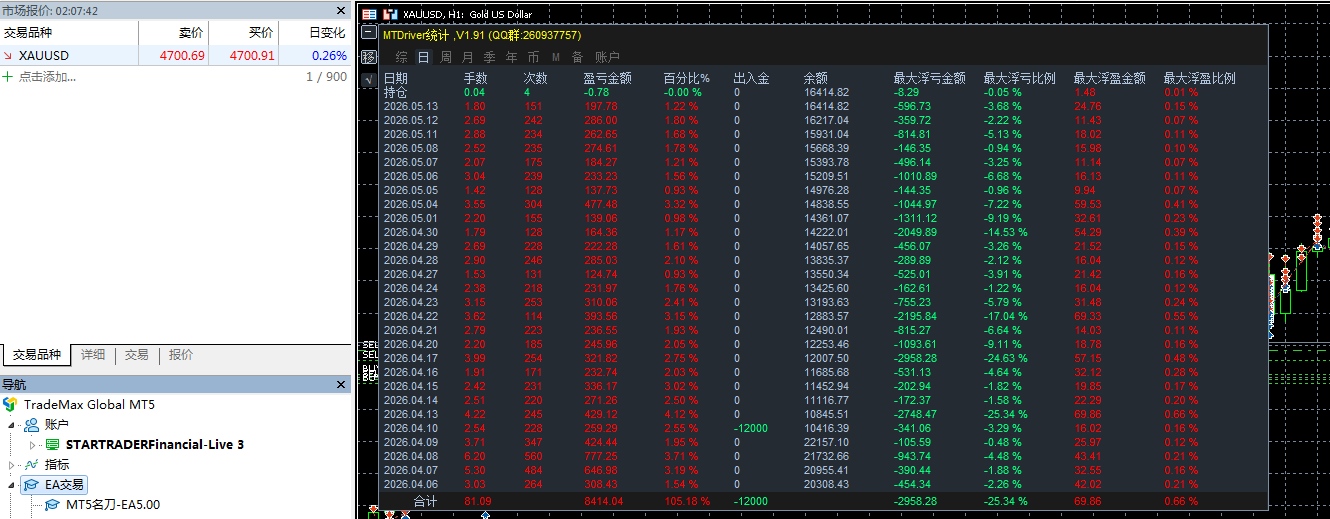Switch to the 交易 tab in market watch

coord(137,355)
